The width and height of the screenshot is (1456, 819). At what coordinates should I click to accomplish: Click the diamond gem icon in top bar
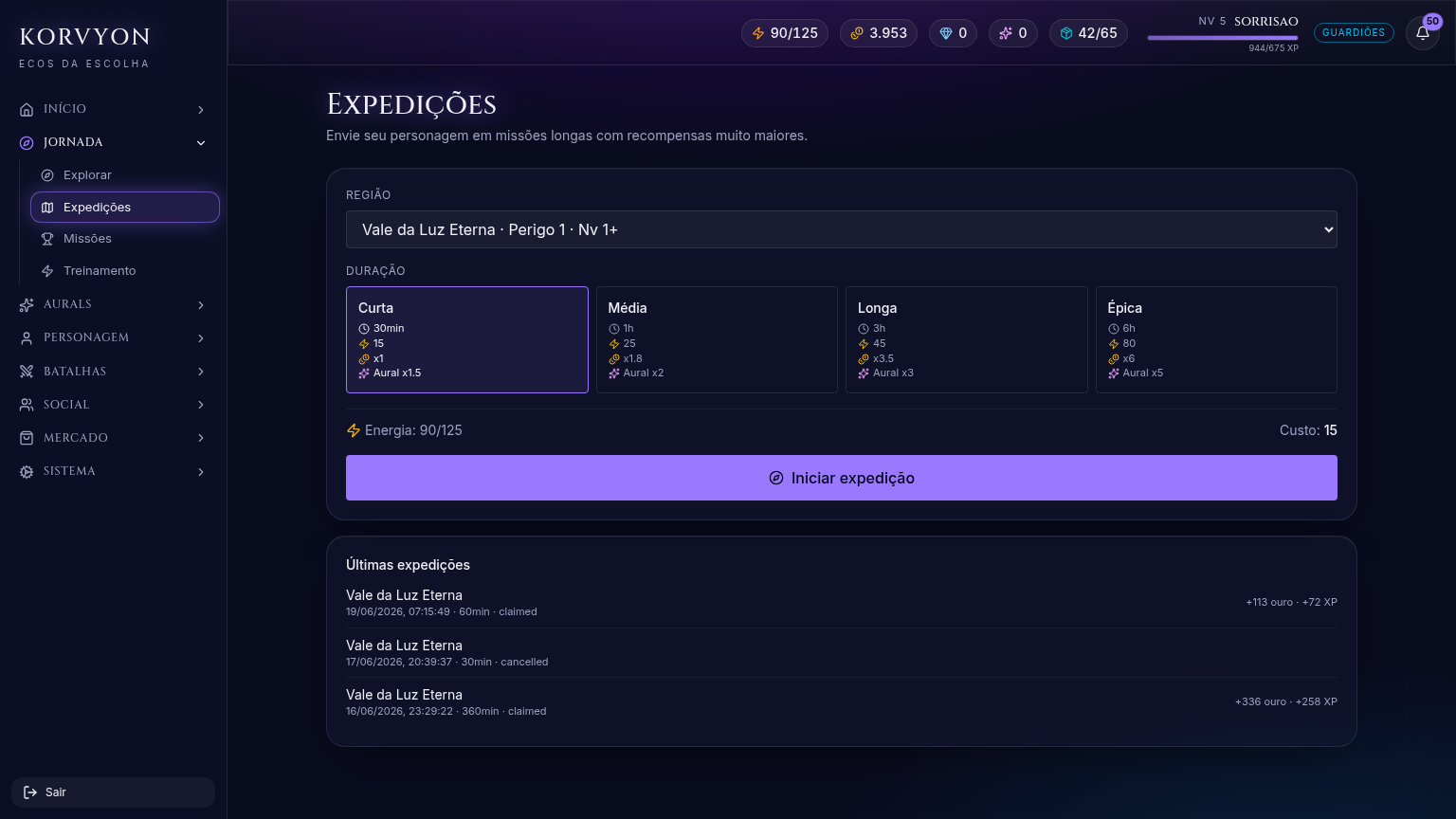pyautogui.click(x=946, y=33)
